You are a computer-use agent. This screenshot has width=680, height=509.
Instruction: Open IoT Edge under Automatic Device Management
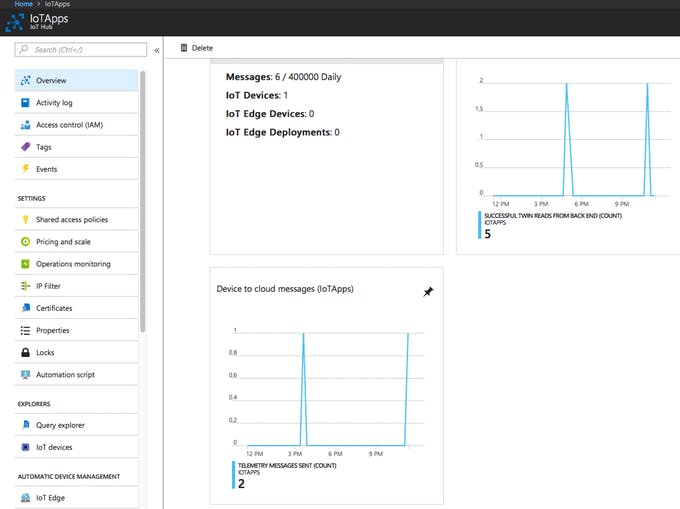[x=50, y=497]
